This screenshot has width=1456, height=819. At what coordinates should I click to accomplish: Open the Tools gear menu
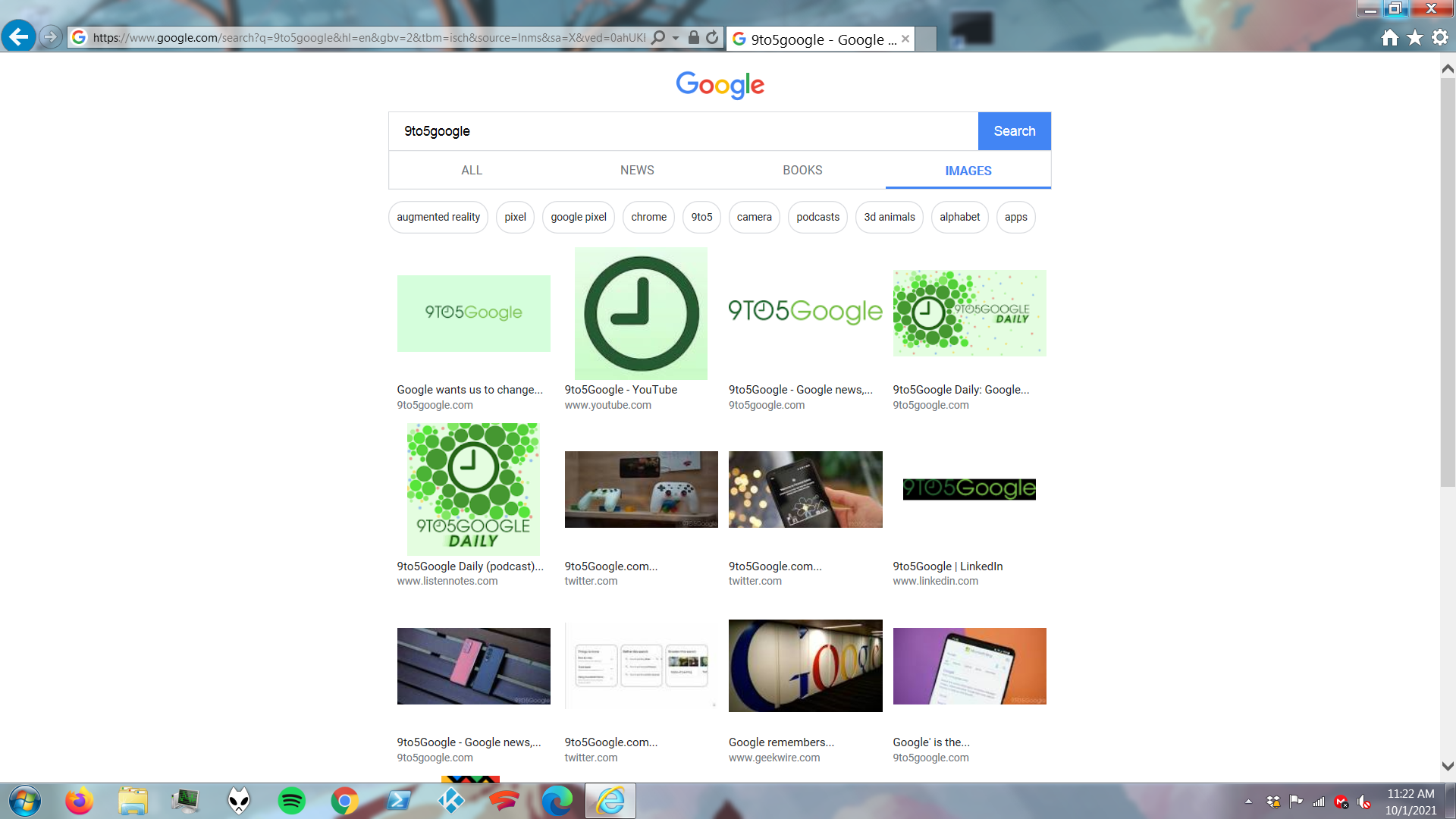click(1439, 37)
